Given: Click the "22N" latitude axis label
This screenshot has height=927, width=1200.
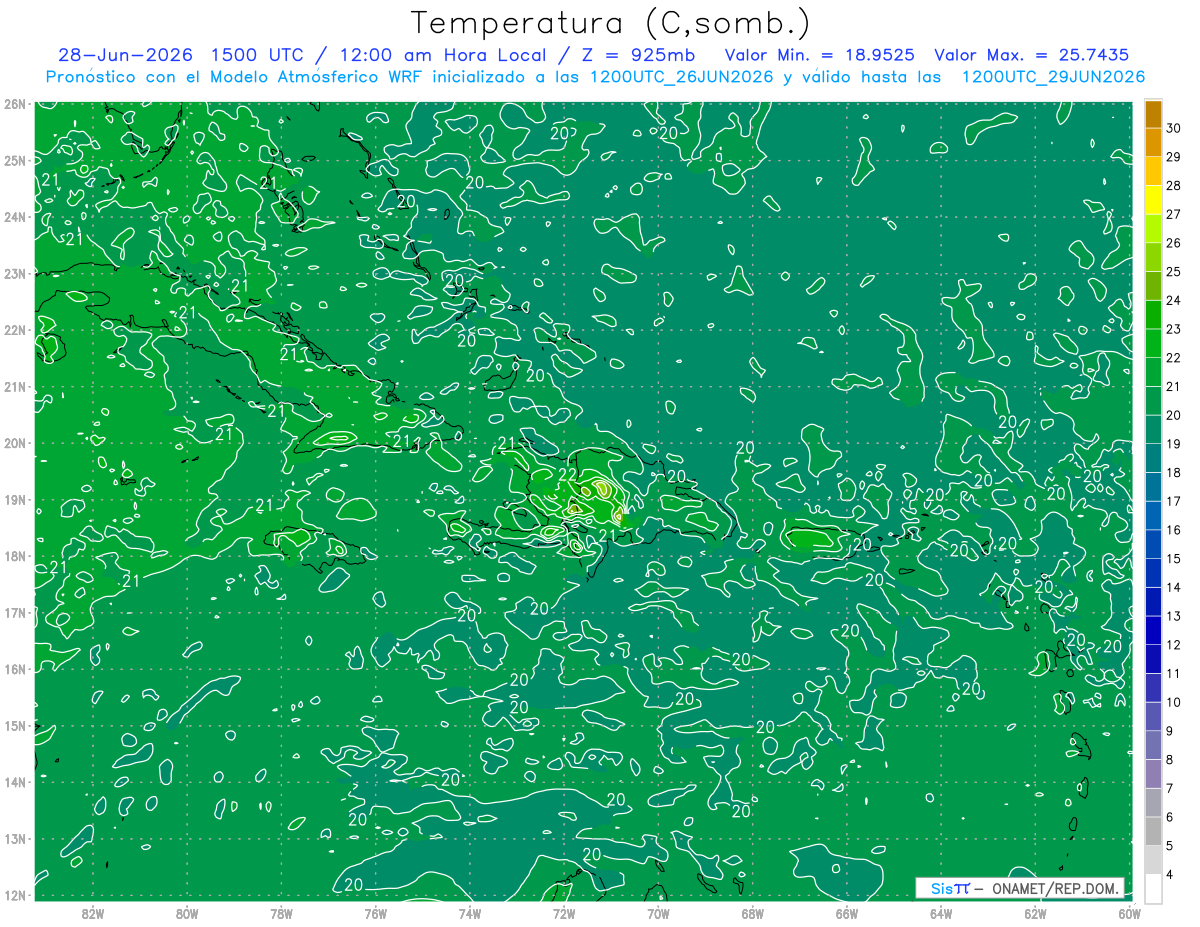Looking at the screenshot, I should coord(15,330).
